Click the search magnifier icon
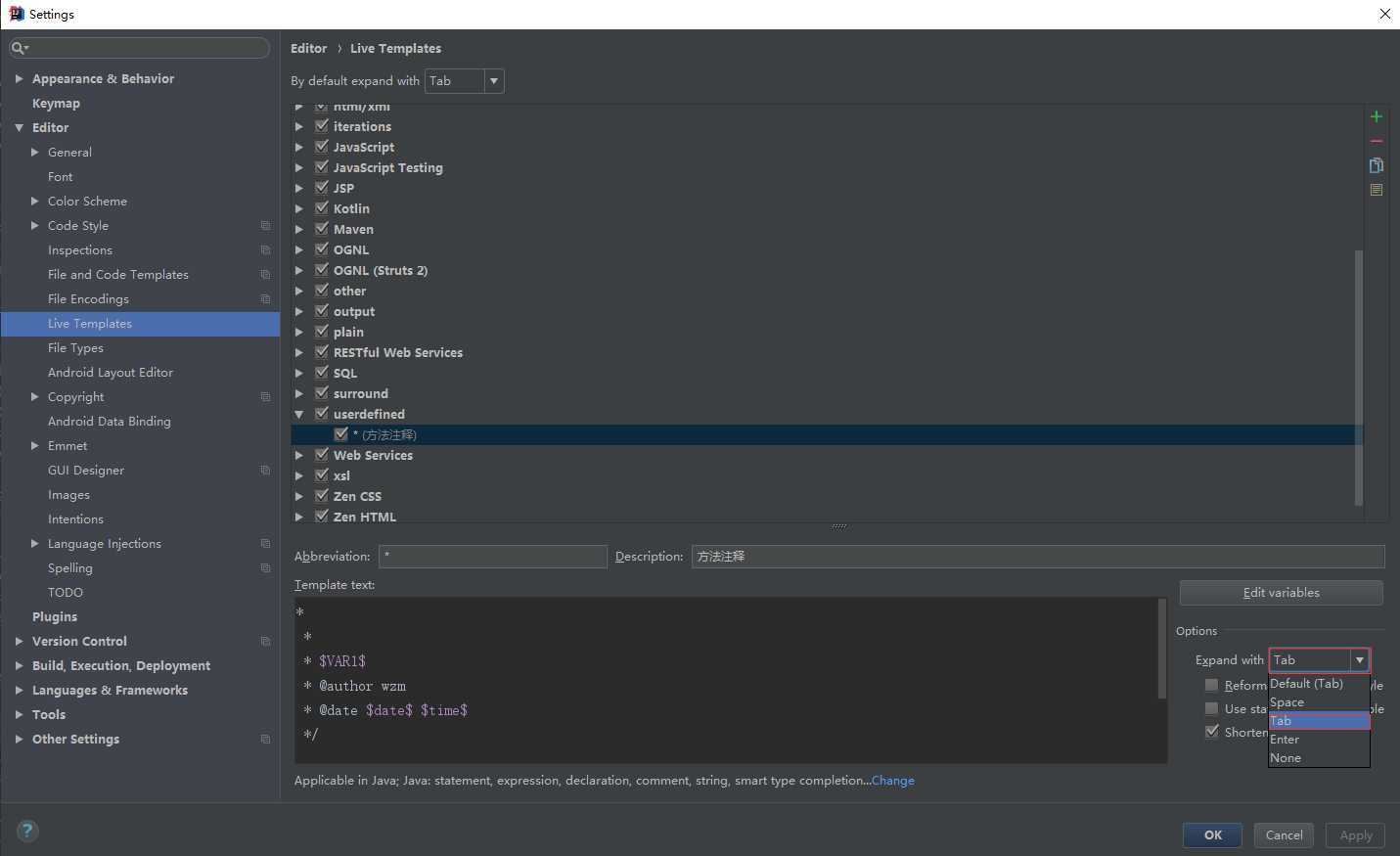 coord(19,48)
